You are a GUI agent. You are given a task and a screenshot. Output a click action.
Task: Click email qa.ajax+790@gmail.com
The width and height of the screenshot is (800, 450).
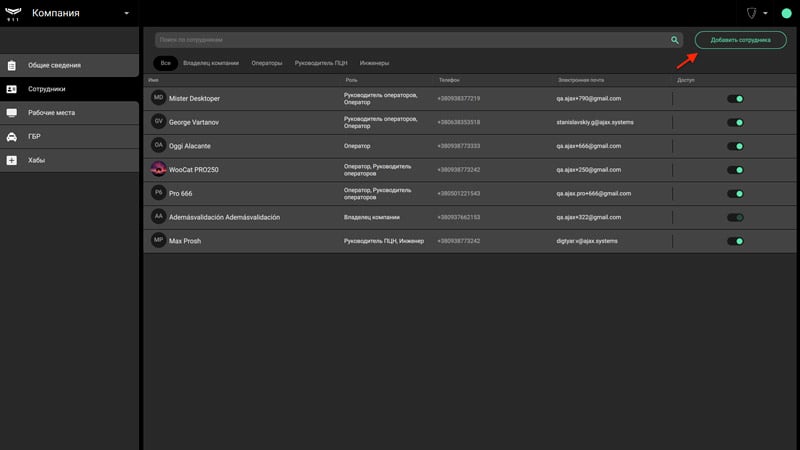(589, 98)
